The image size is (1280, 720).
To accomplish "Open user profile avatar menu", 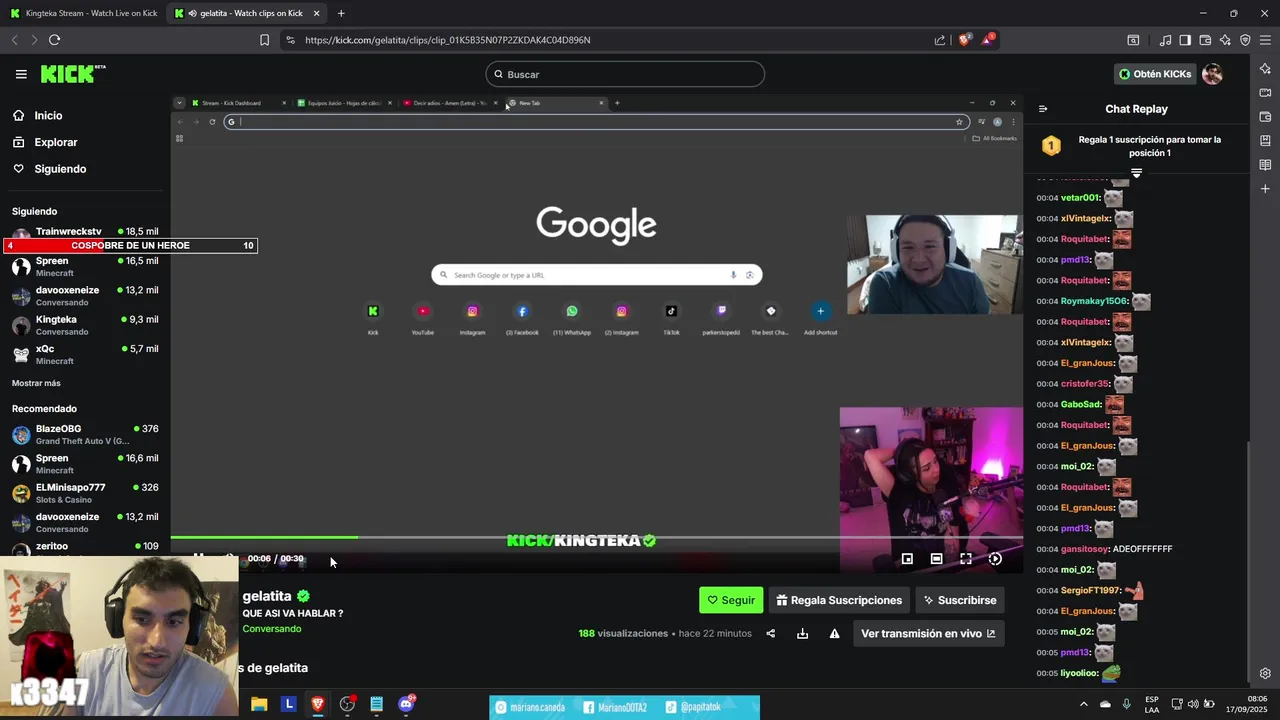I will pyautogui.click(x=1212, y=74).
